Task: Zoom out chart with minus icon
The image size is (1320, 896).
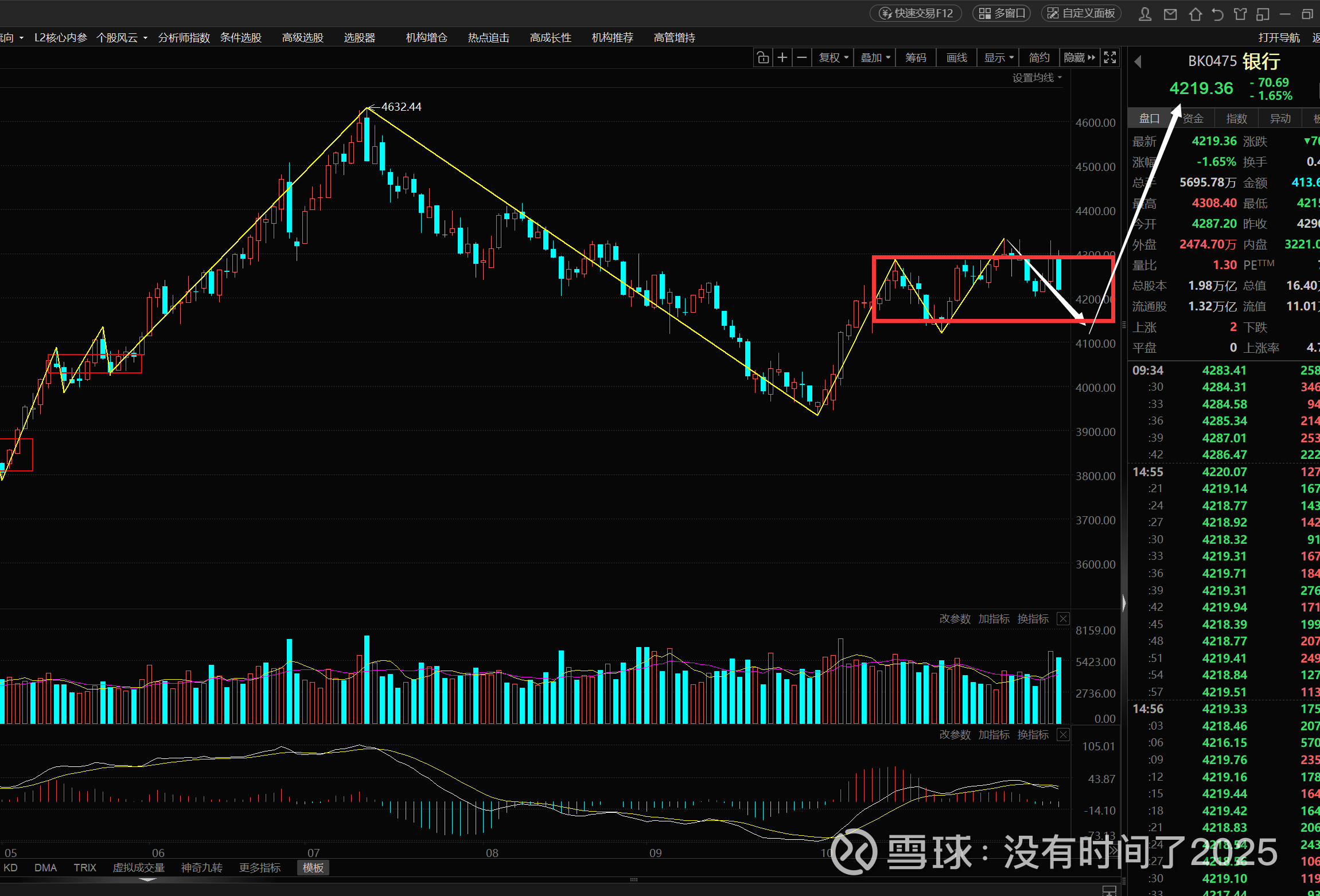Action: [802, 57]
